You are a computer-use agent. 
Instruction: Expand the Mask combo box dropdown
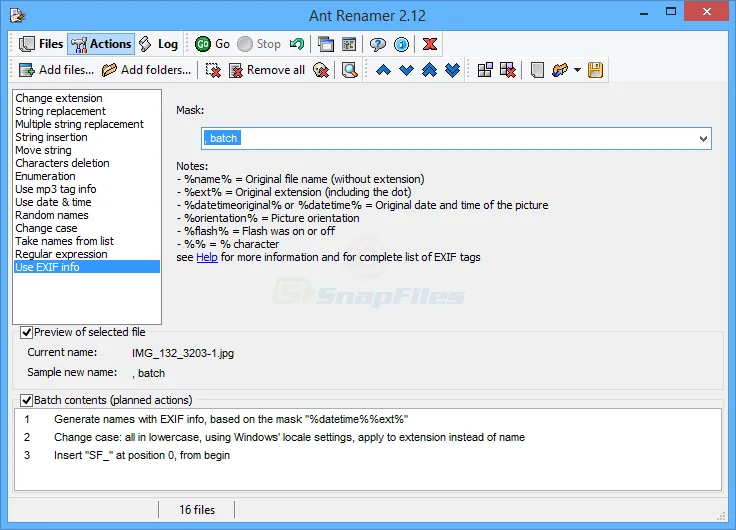pos(703,138)
